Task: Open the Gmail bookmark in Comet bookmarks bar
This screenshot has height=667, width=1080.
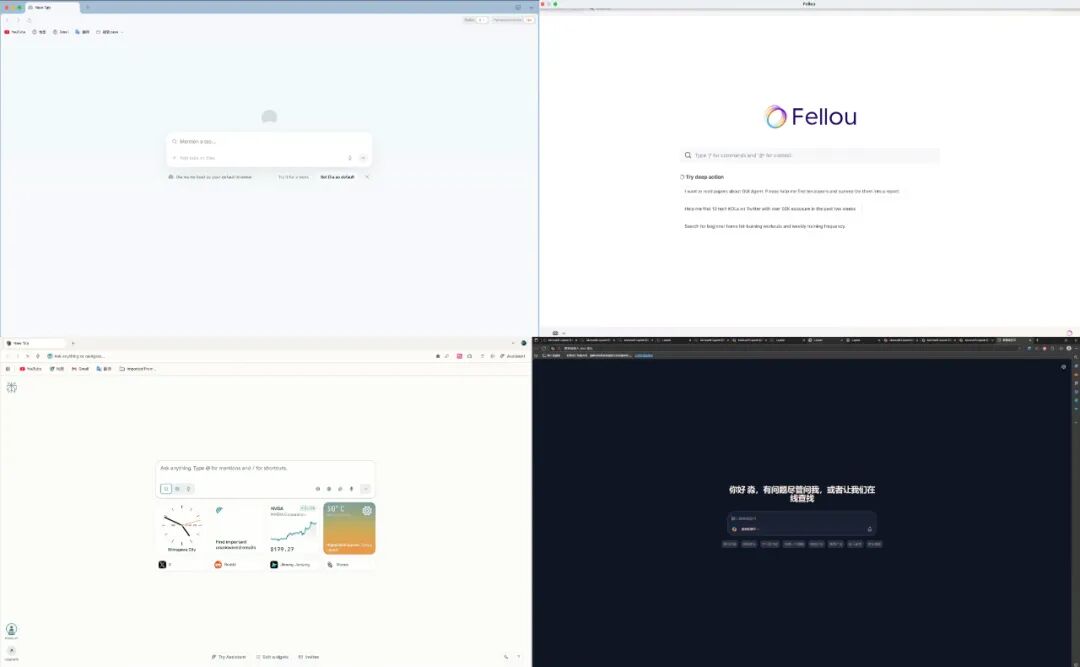Action: [81, 369]
